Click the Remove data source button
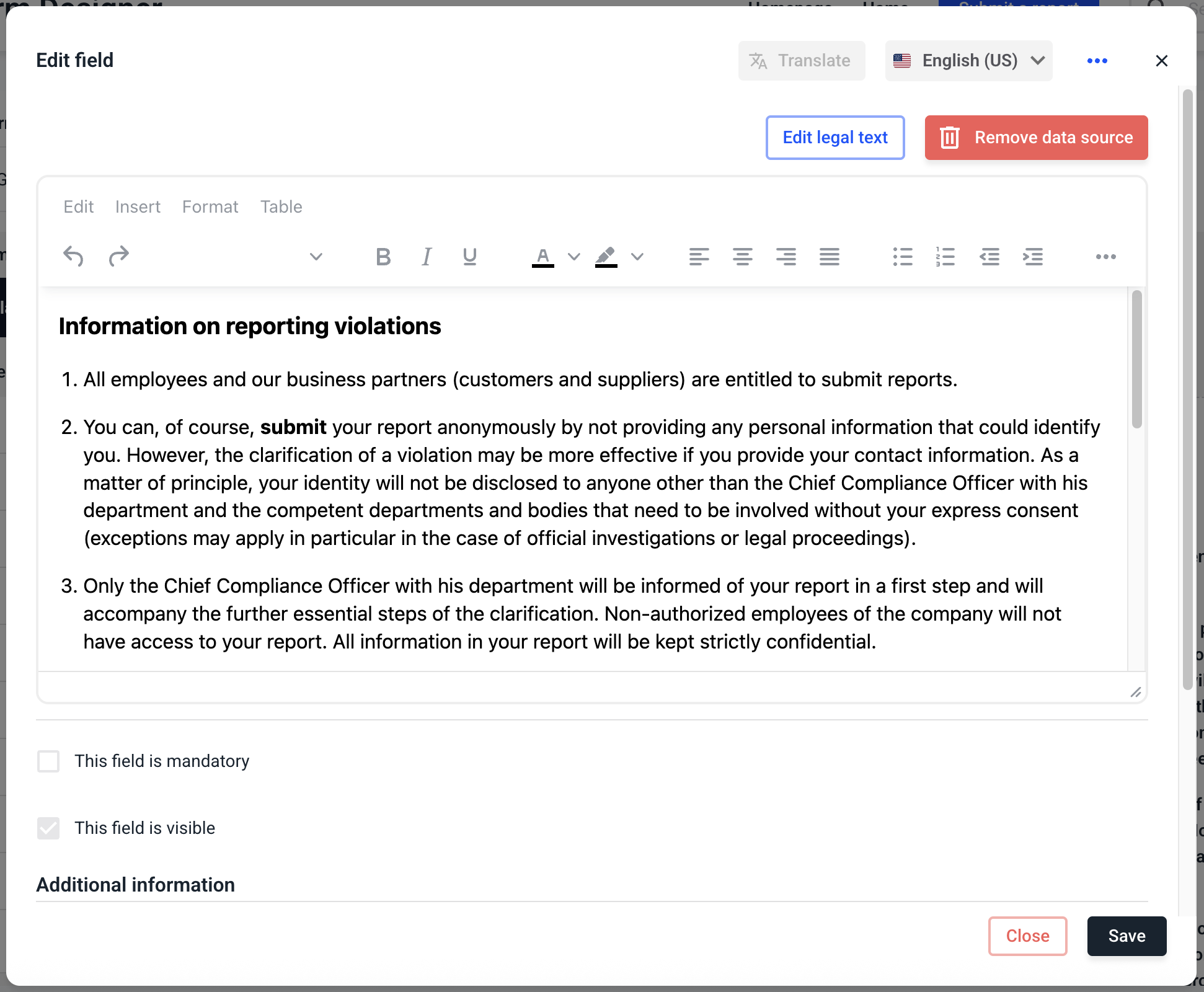The width and height of the screenshot is (1204, 992). click(x=1036, y=137)
